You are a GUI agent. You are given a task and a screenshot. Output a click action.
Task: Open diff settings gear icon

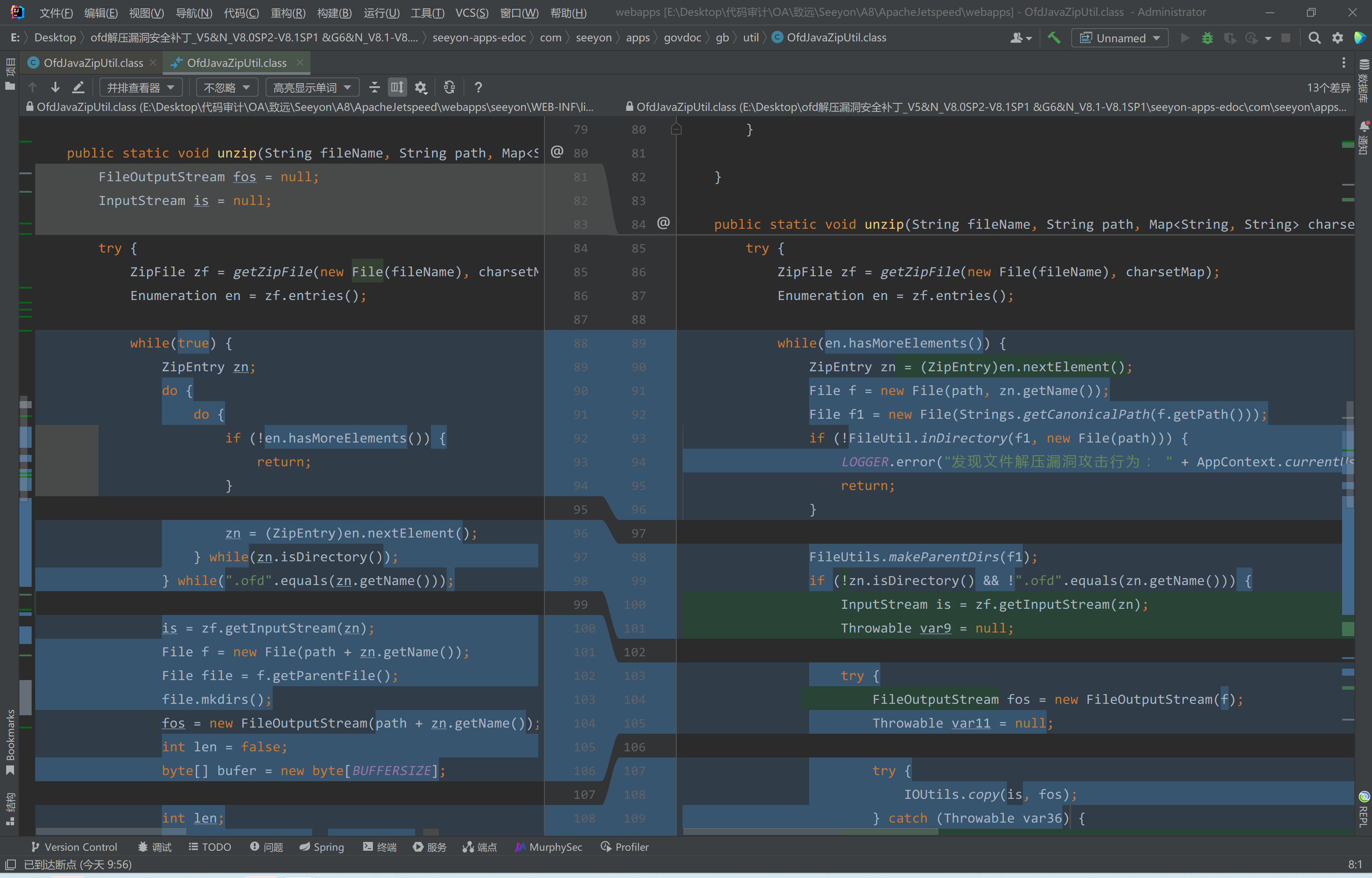[421, 87]
